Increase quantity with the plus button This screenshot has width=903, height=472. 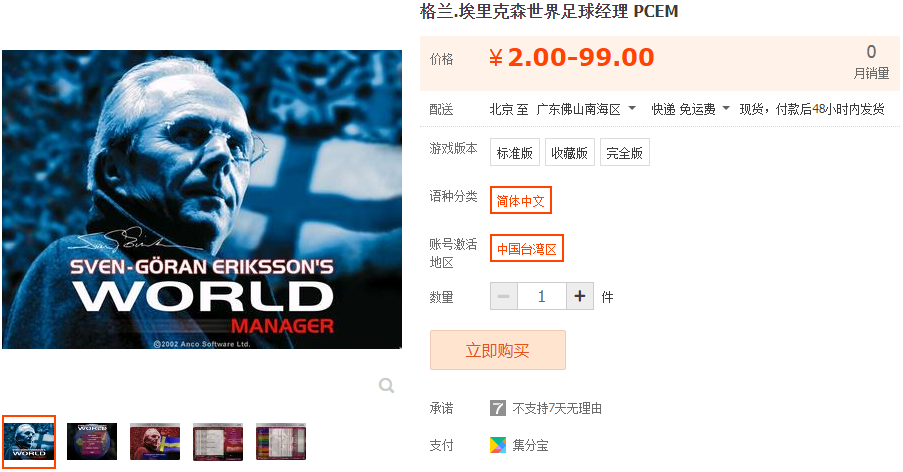click(580, 296)
